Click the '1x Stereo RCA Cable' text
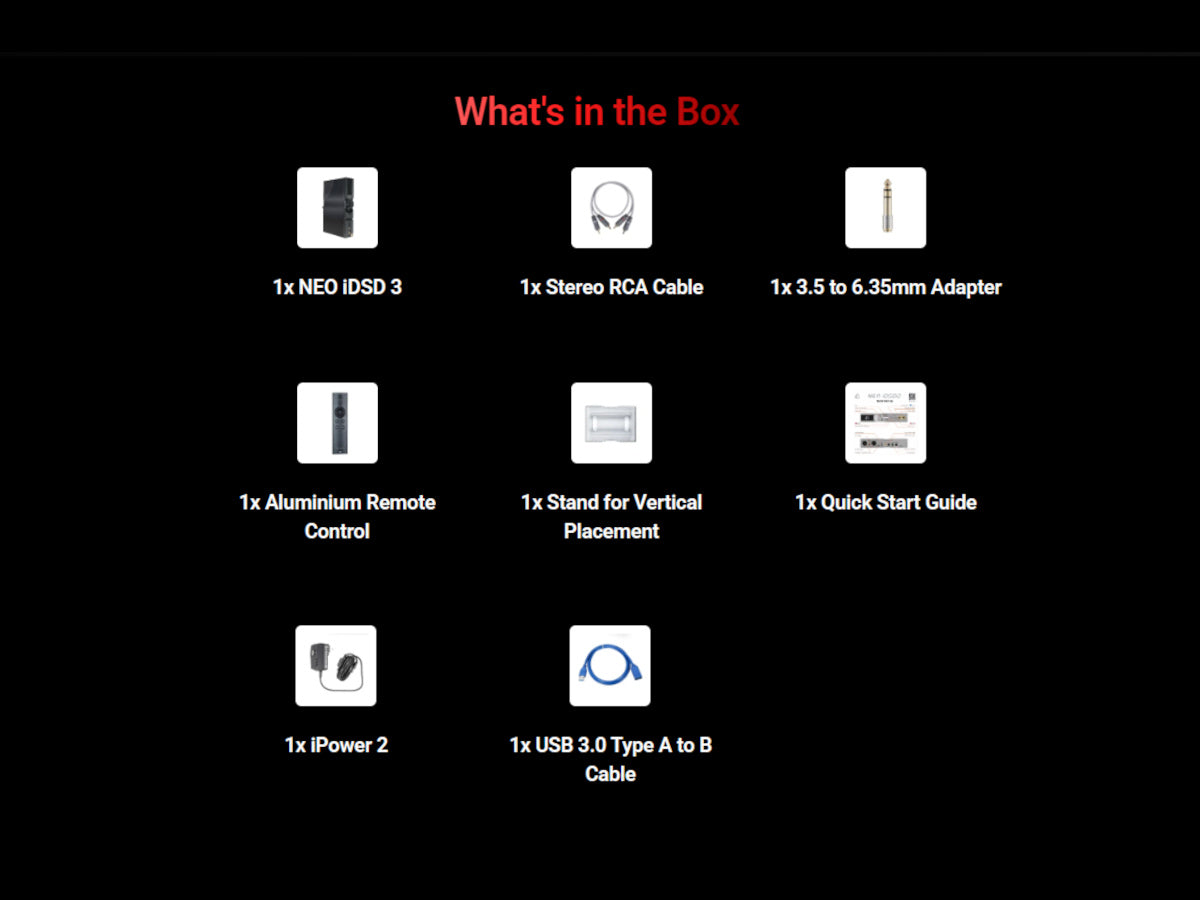 [611, 287]
